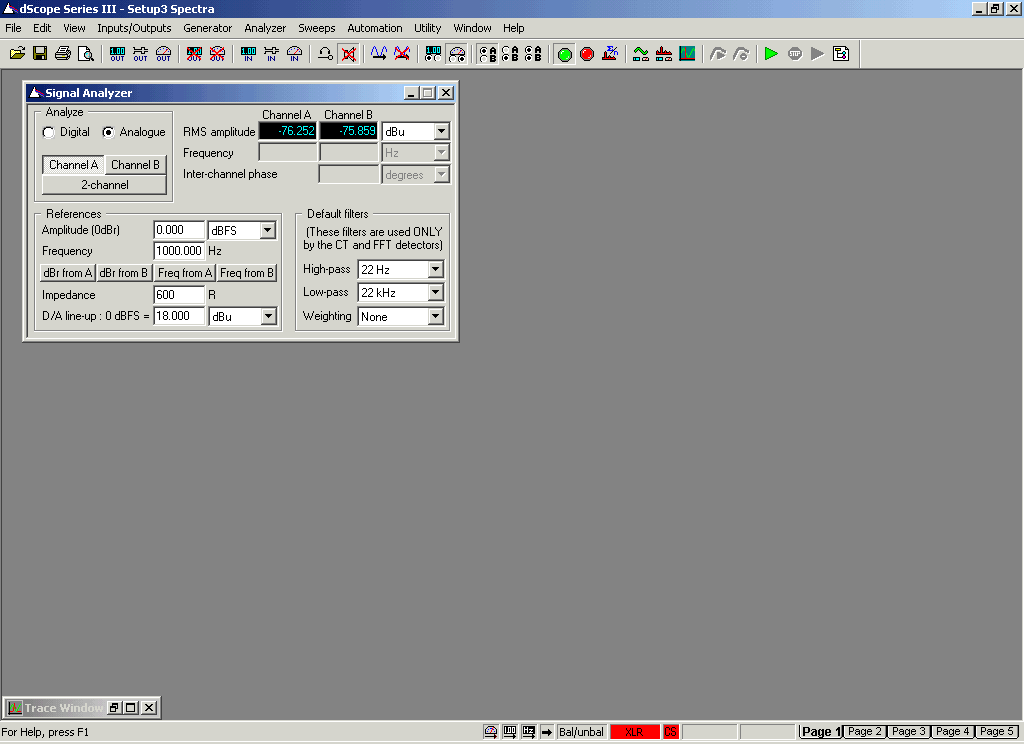
Task: Click the headphone monitor icon
Action: tap(325, 54)
